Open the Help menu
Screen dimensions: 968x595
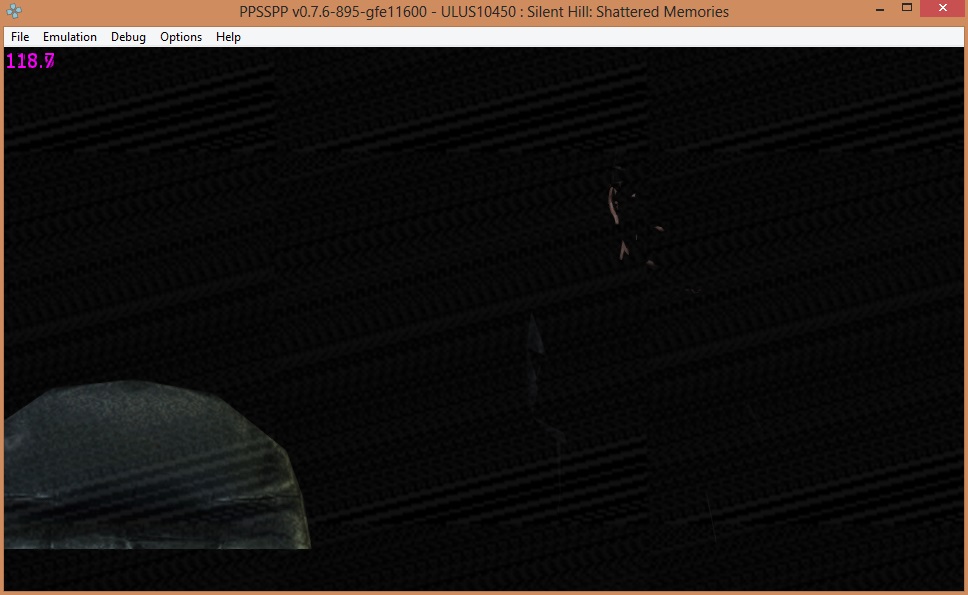point(228,37)
